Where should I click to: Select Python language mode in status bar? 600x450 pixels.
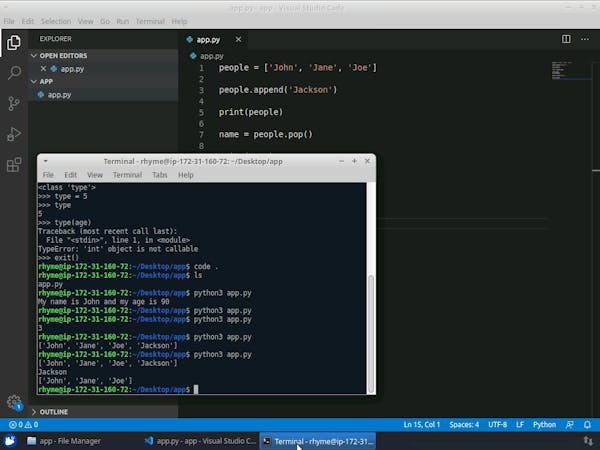click(x=544, y=425)
